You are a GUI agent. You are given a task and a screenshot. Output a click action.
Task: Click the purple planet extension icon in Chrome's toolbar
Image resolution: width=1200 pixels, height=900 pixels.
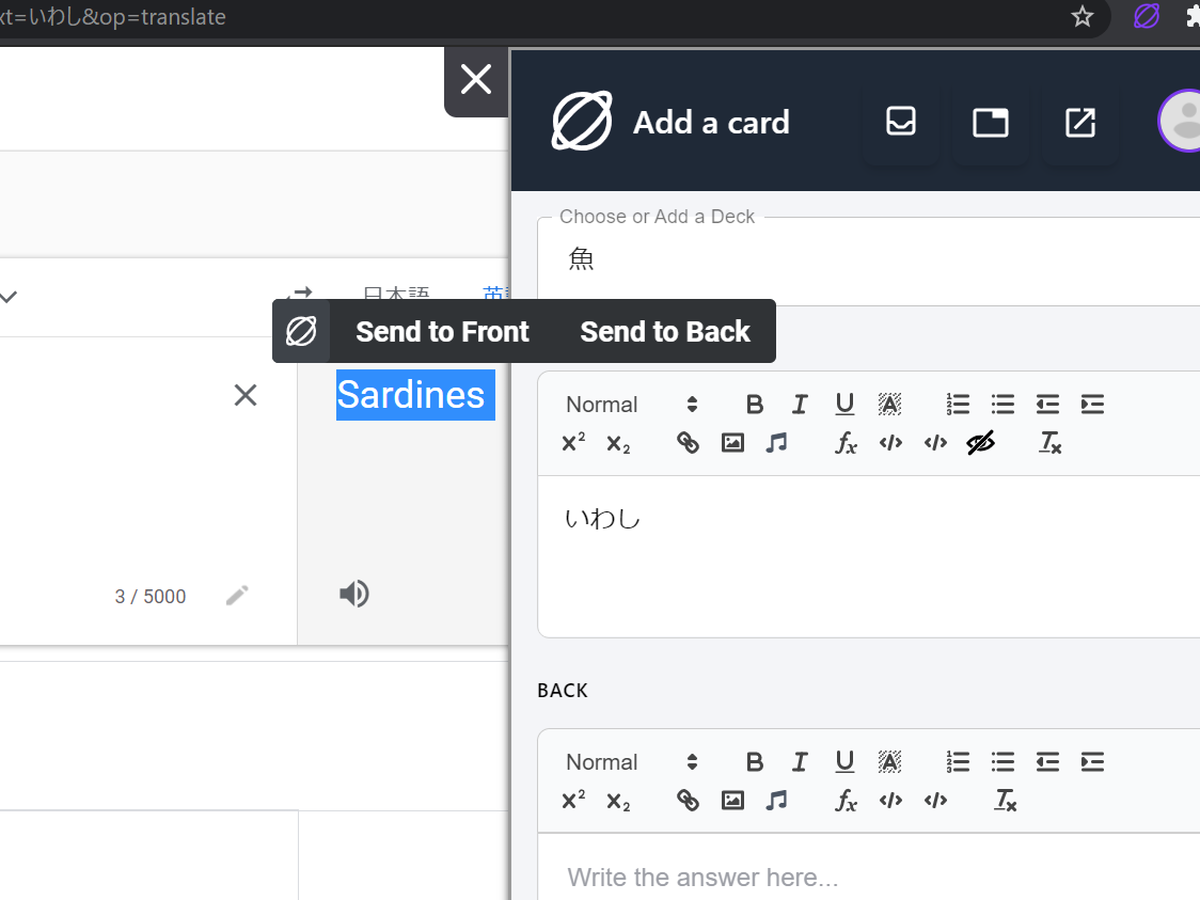1146,17
